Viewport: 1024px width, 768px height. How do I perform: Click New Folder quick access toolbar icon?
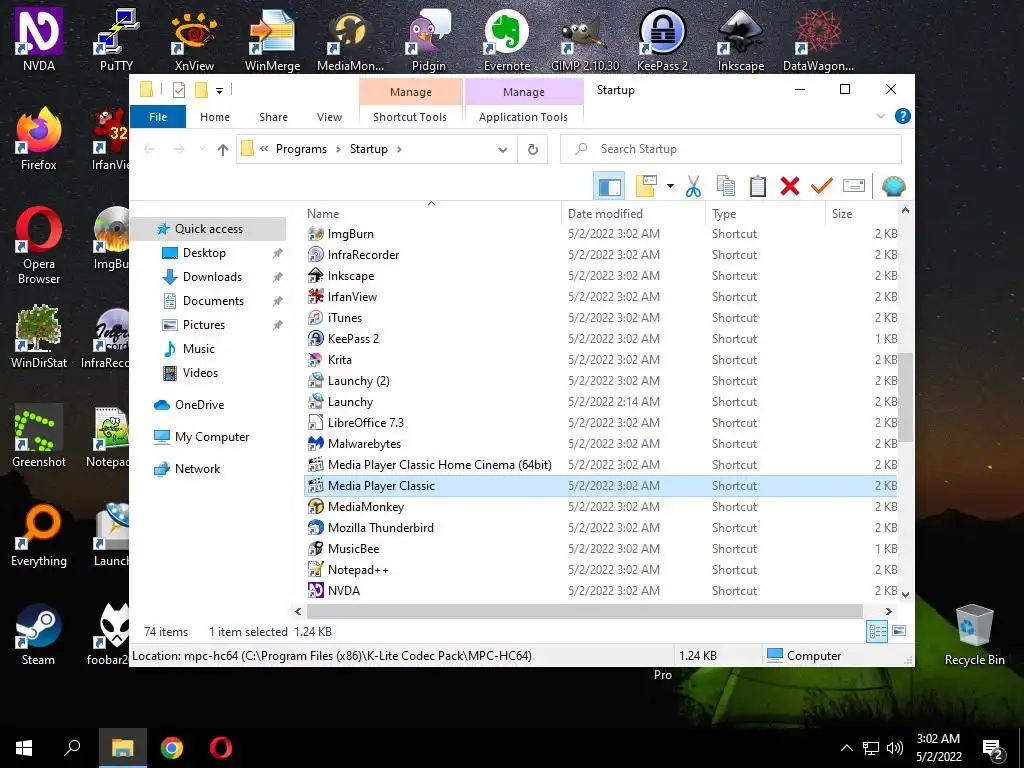coord(202,90)
